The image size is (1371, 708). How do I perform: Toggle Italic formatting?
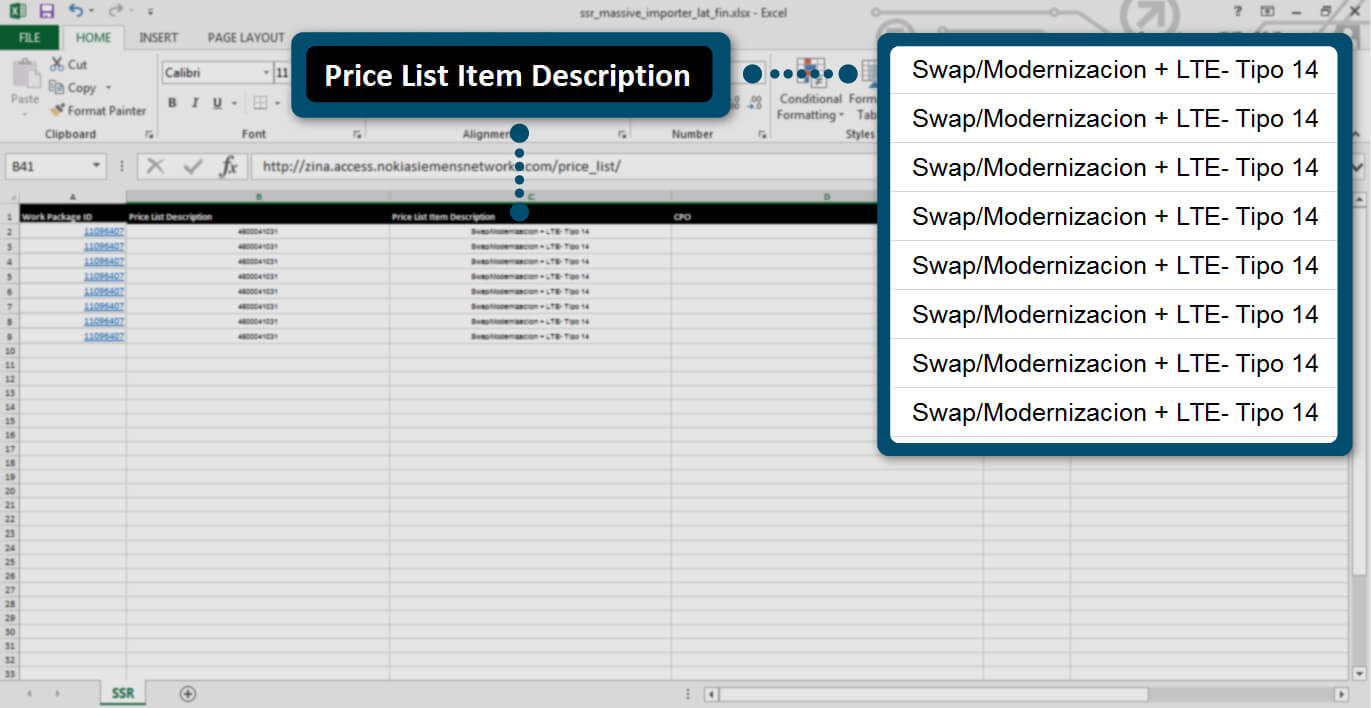coord(194,103)
